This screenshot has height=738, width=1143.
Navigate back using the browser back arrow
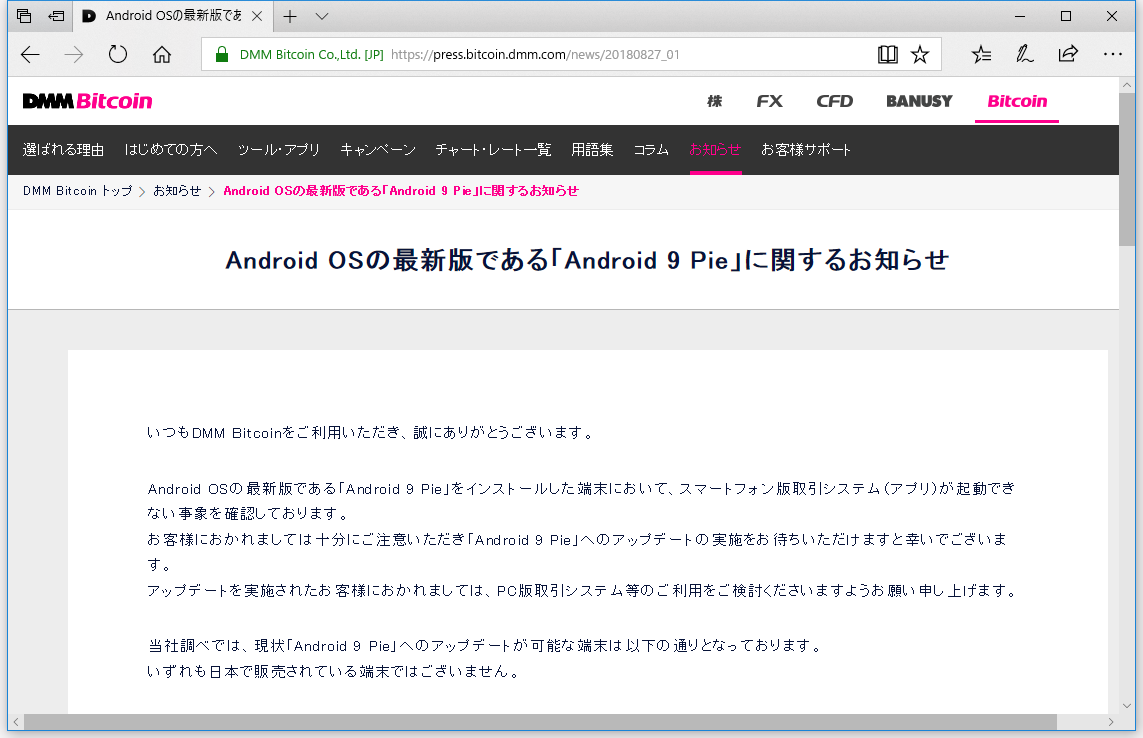30,54
